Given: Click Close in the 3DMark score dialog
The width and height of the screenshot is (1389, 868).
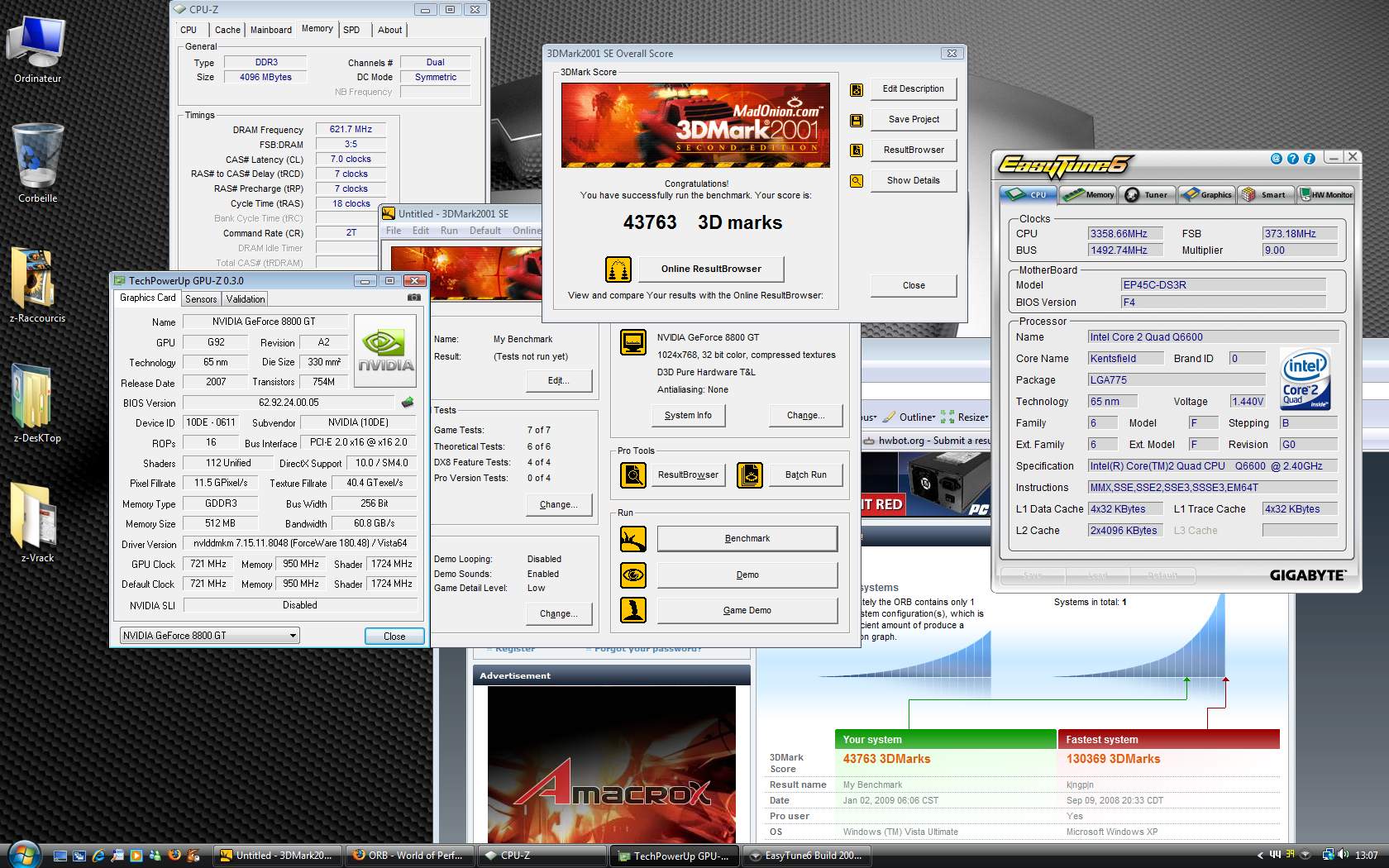Looking at the screenshot, I should (x=914, y=285).
